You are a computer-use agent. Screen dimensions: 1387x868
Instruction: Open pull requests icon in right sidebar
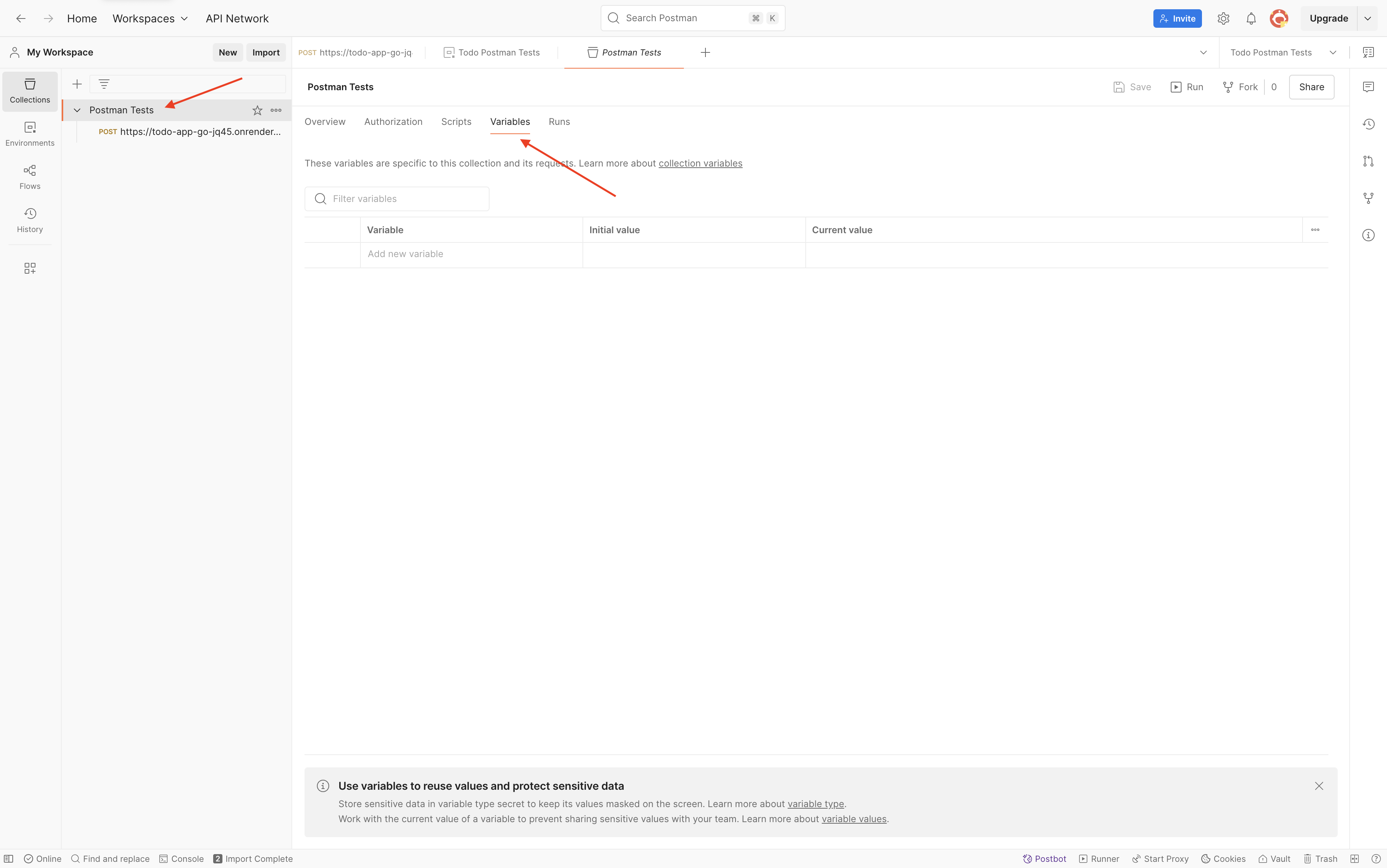click(x=1368, y=161)
